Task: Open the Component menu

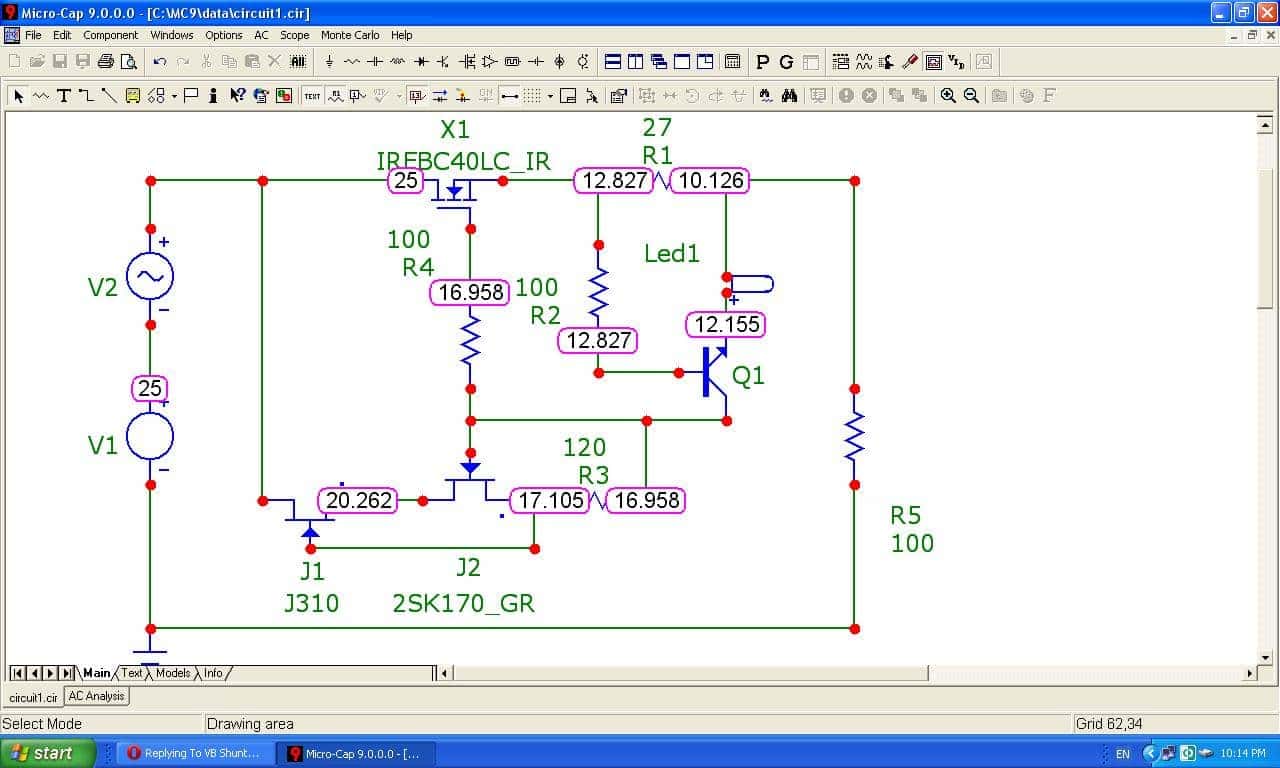Action: [x=110, y=35]
